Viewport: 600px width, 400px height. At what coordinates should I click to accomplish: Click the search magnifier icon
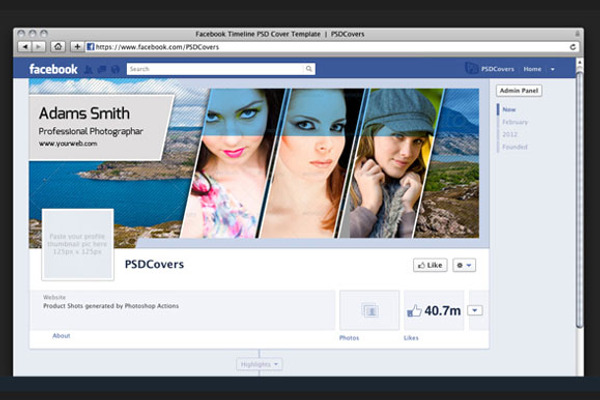tap(309, 69)
